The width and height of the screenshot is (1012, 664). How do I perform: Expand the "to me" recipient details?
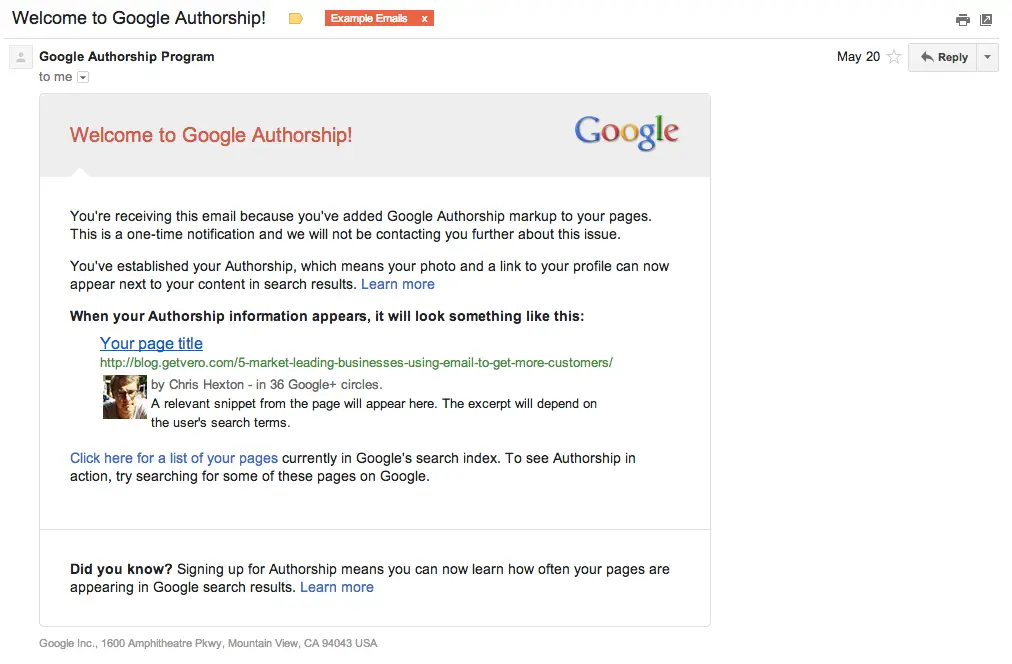(x=81, y=76)
